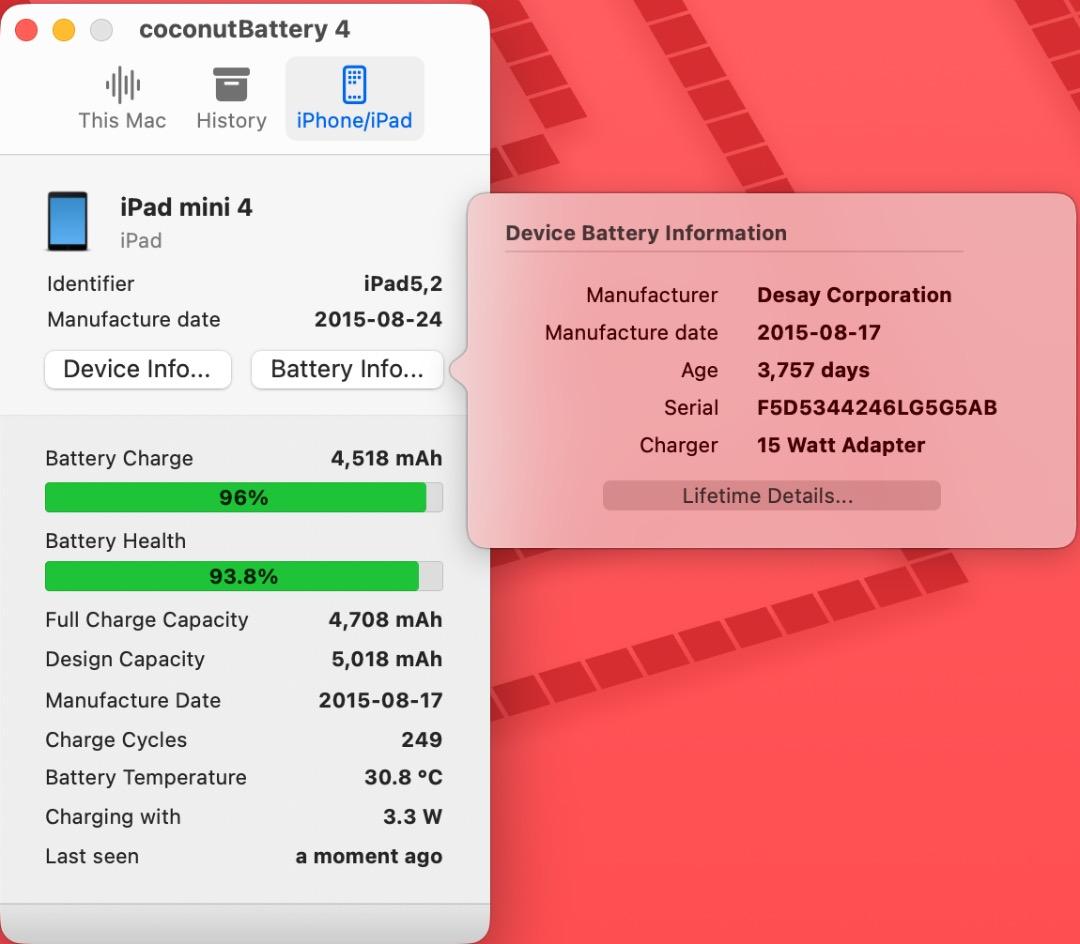Select the iPad mini 4 device thumbnail
This screenshot has height=944, width=1080.
[x=67, y=220]
